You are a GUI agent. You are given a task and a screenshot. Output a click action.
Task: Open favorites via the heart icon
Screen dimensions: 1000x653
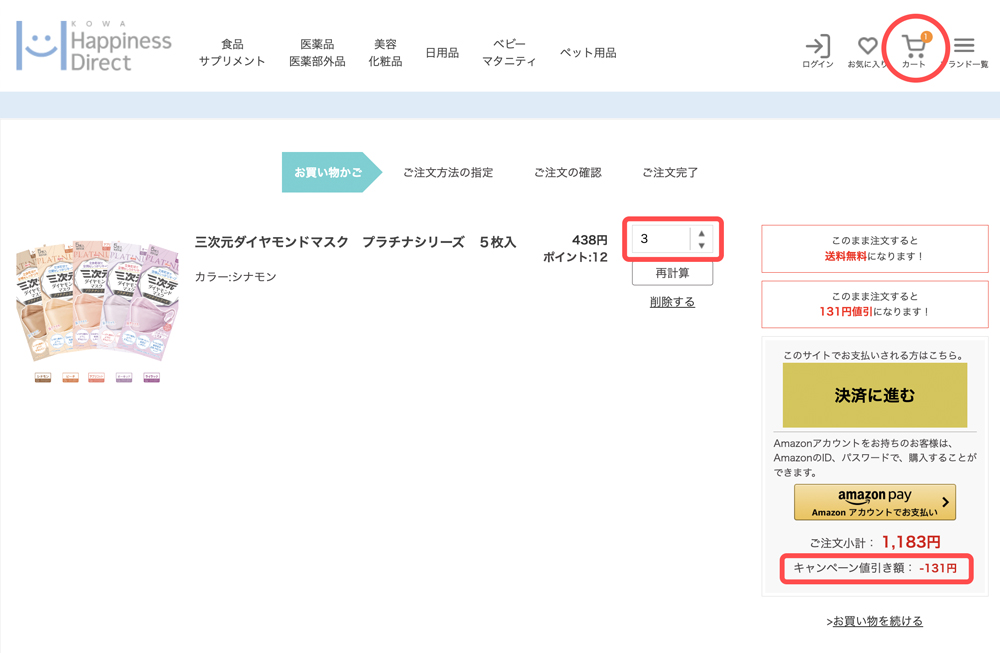pos(867,50)
